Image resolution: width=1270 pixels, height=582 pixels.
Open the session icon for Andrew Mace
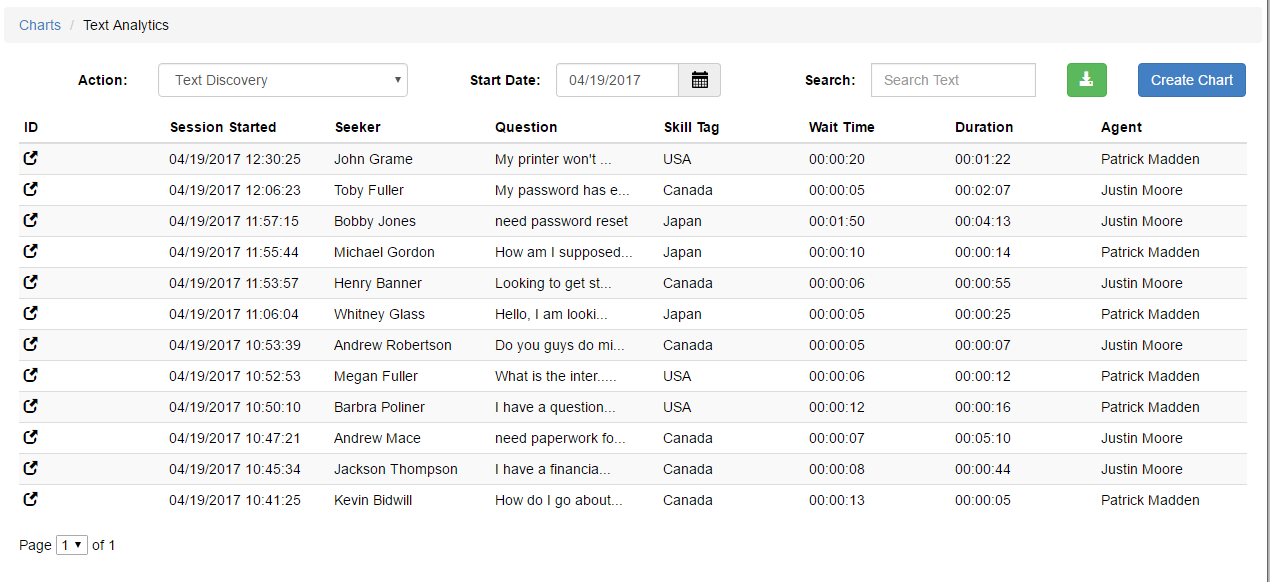(x=31, y=437)
